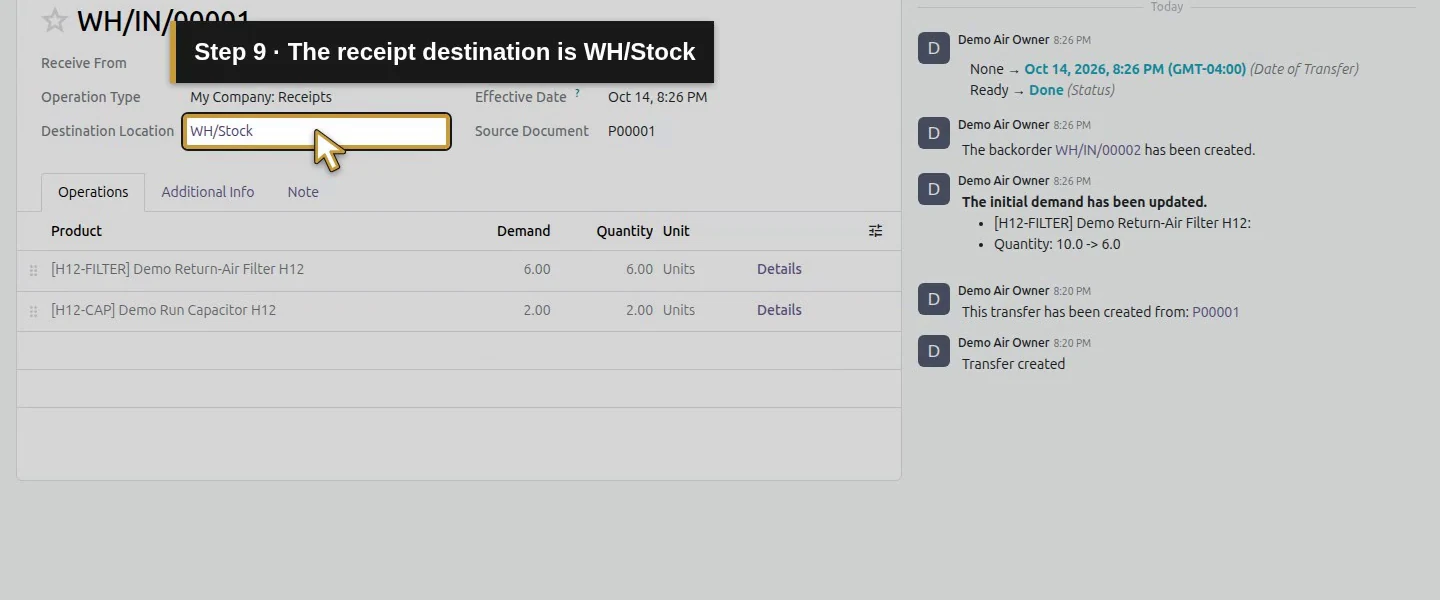Click Operation Type value My Company: Receipts
This screenshot has width=1440, height=600.
click(261, 97)
